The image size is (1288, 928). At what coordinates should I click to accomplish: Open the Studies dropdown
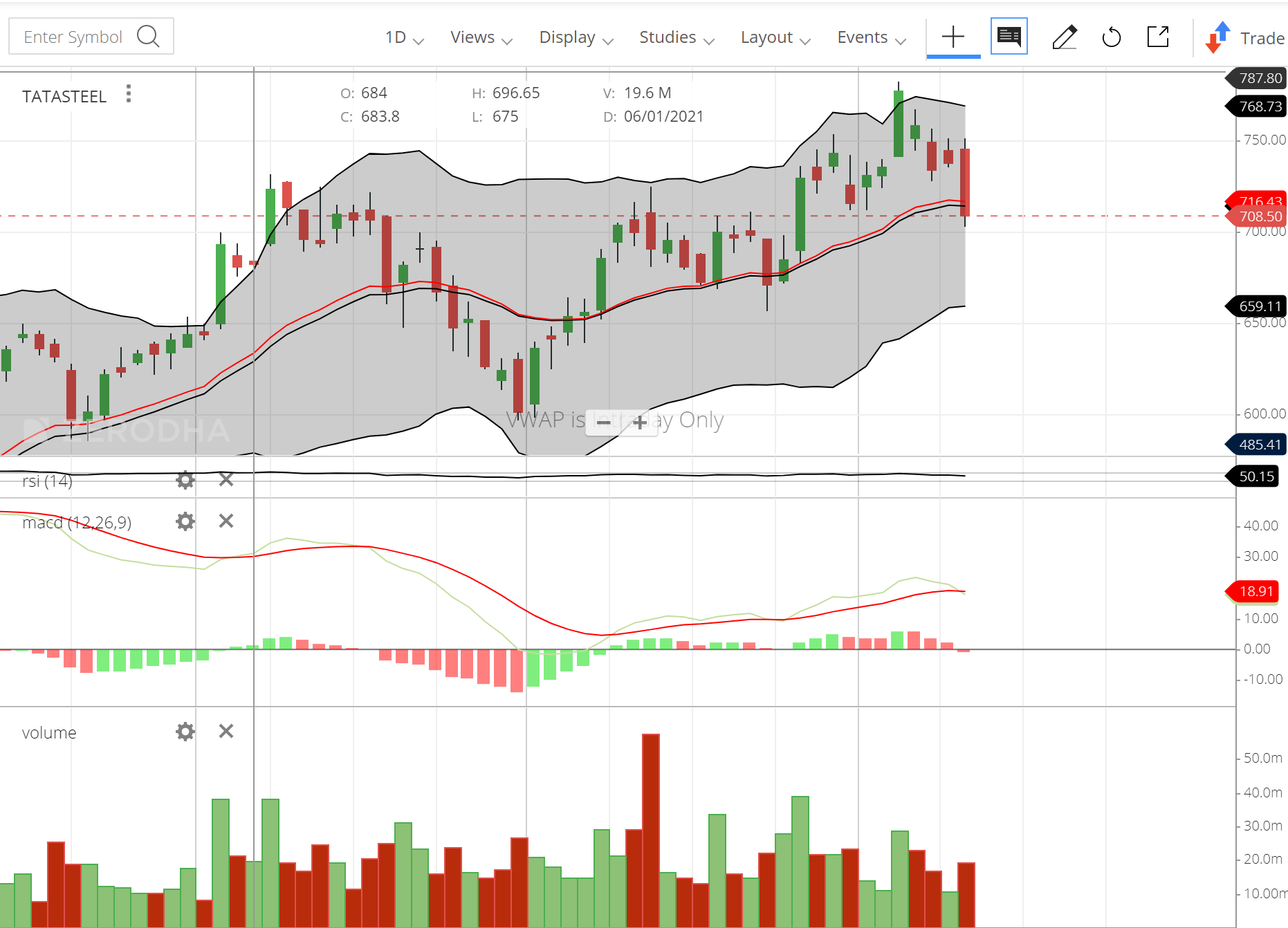(677, 37)
